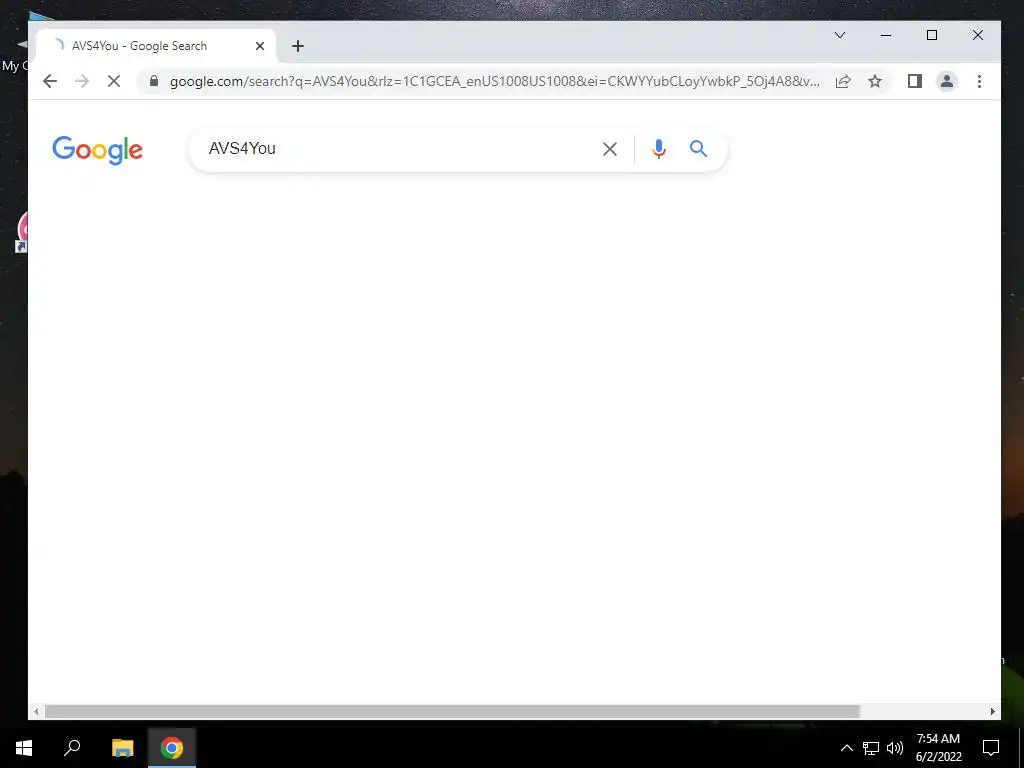Share this page from address bar
This screenshot has width=1024, height=768.
pos(843,81)
